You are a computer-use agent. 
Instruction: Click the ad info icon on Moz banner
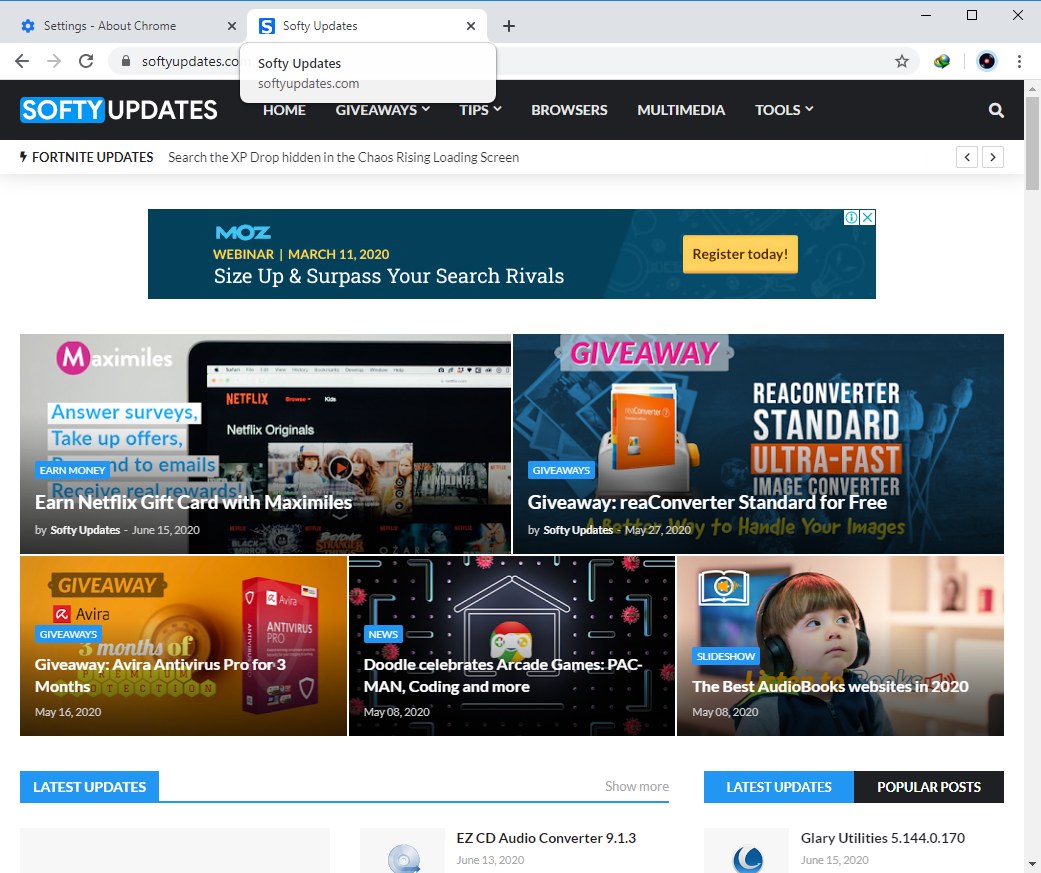coord(851,217)
